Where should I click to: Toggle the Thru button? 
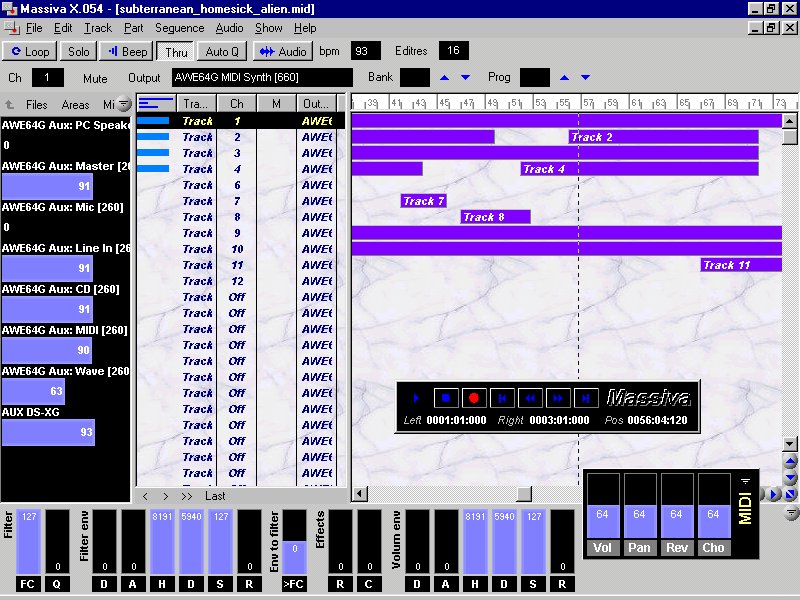tap(176, 52)
